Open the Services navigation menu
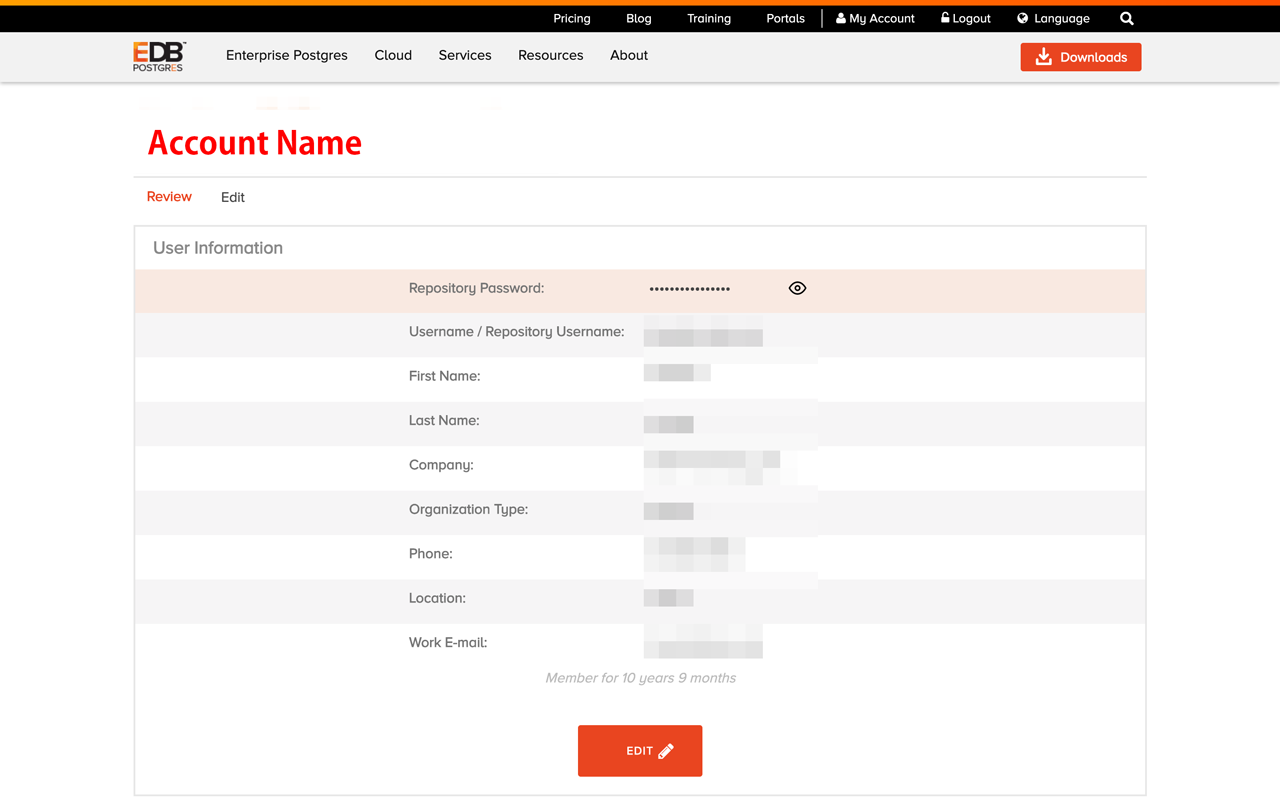This screenshot has height=812, width=1280. (465, 55)
